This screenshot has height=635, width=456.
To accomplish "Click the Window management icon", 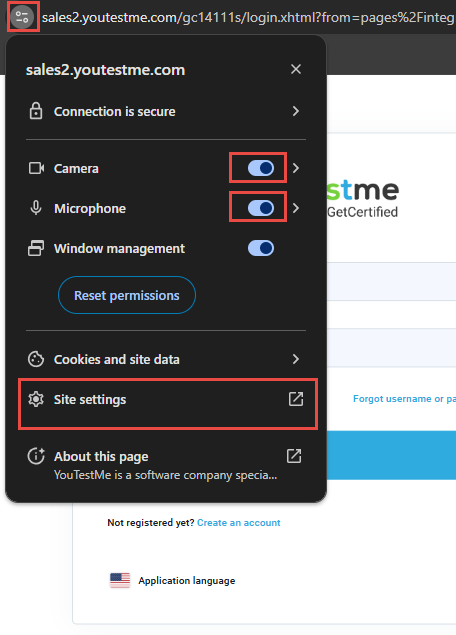I will click(x=36, y=248).
